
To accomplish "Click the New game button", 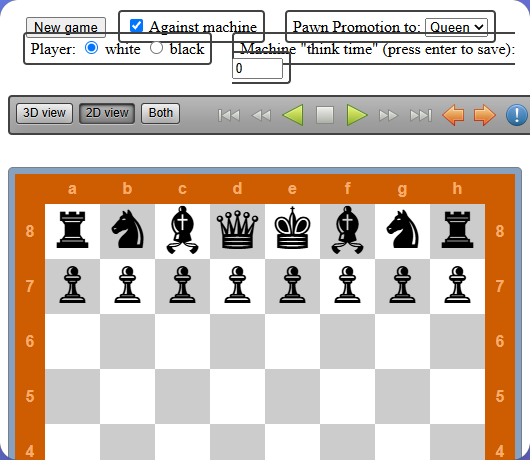I will point(66,27).
